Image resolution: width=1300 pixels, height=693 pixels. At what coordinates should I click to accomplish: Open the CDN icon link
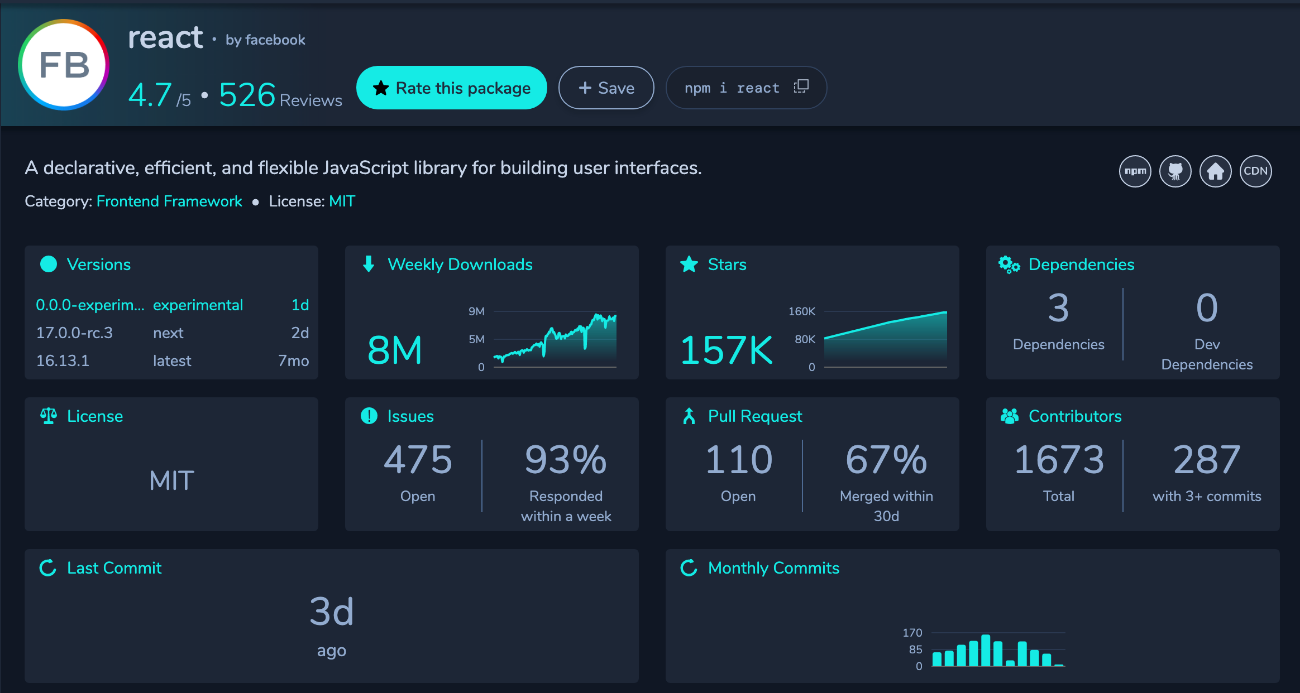click(x=1256, y=171)
